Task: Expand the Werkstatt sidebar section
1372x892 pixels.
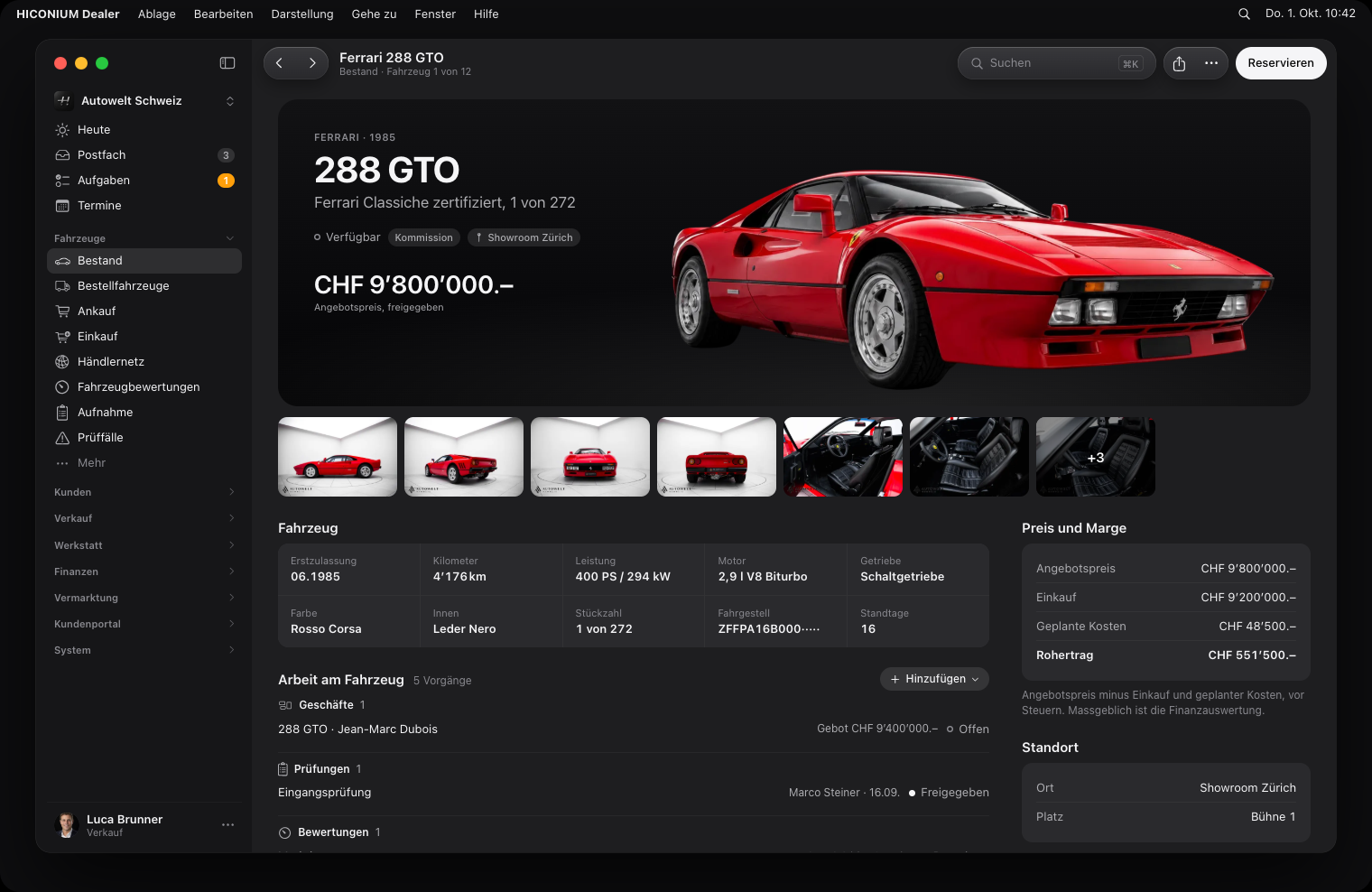Action: point(144,545)
